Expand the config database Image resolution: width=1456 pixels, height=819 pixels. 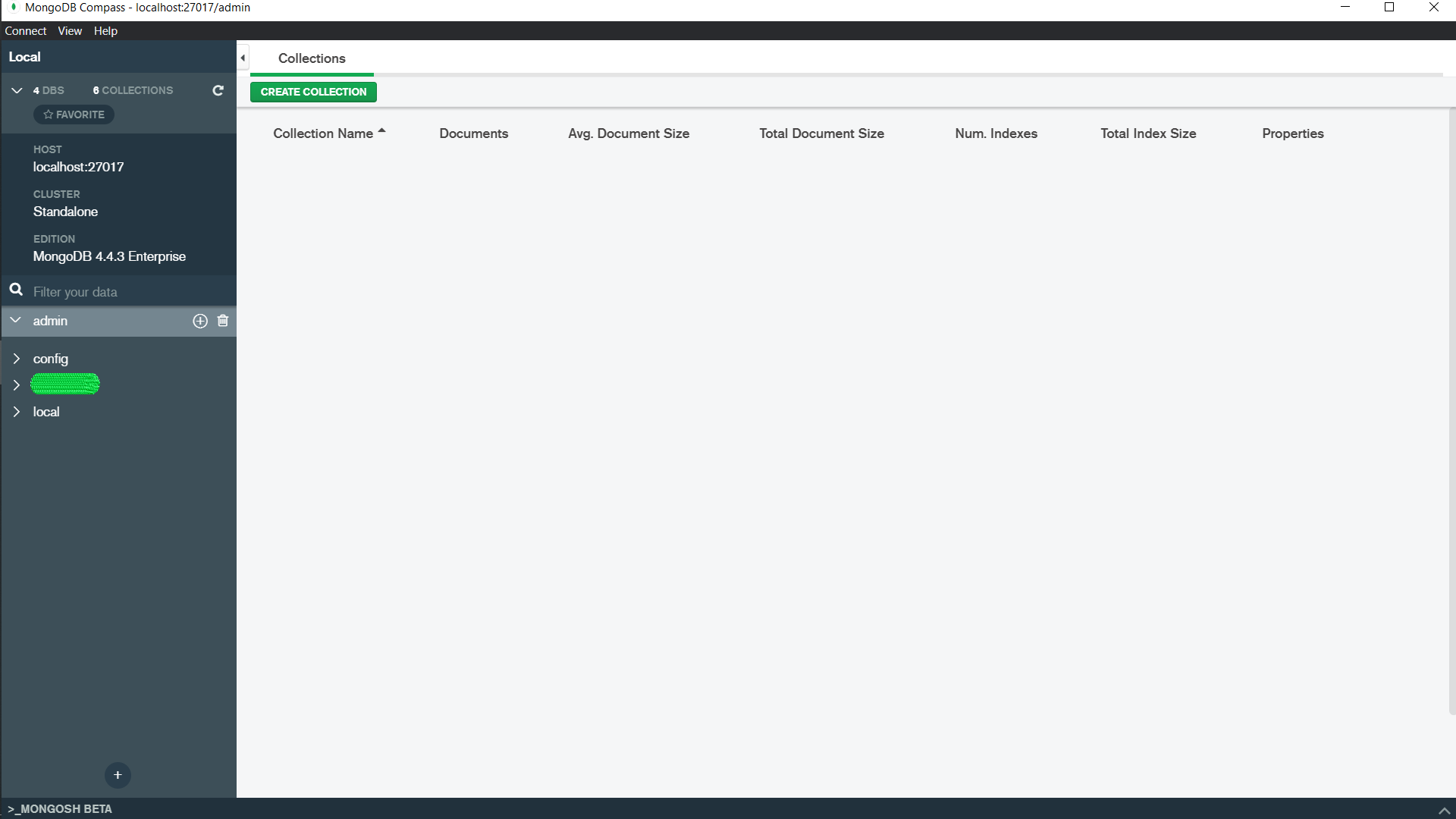(x=17, y=359)
